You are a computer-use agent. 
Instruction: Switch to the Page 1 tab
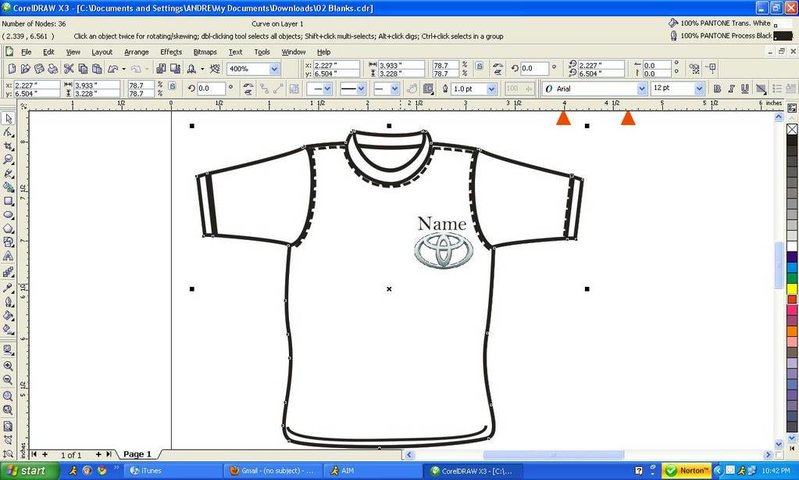[137, 454]
